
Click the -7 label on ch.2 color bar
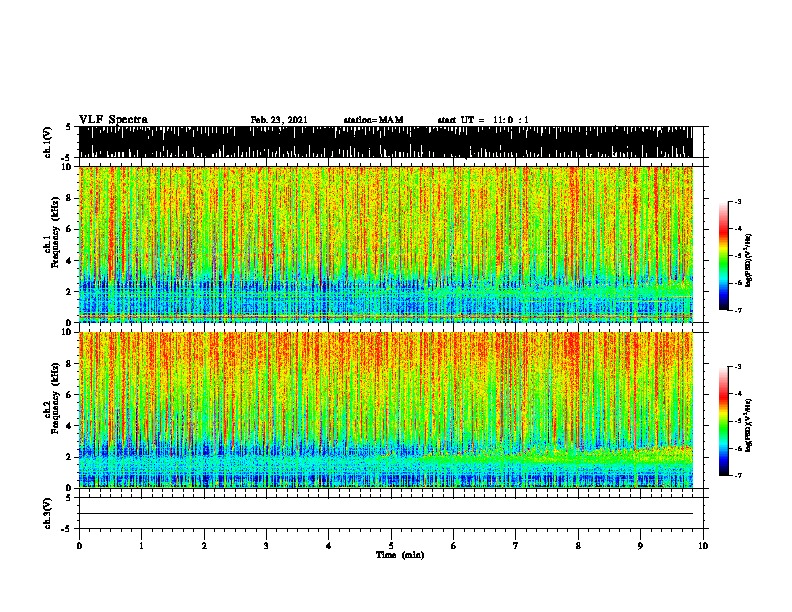(738, 475)
